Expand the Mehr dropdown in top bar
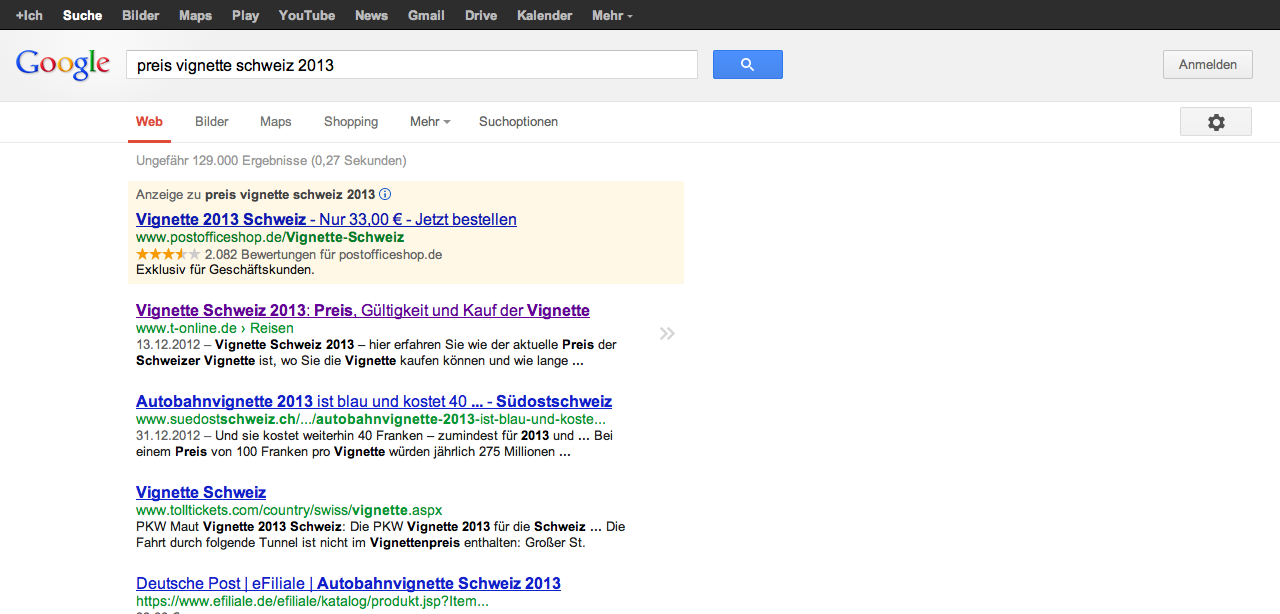The height and width of the screenshot is (614, 1280). pos(612,15)
